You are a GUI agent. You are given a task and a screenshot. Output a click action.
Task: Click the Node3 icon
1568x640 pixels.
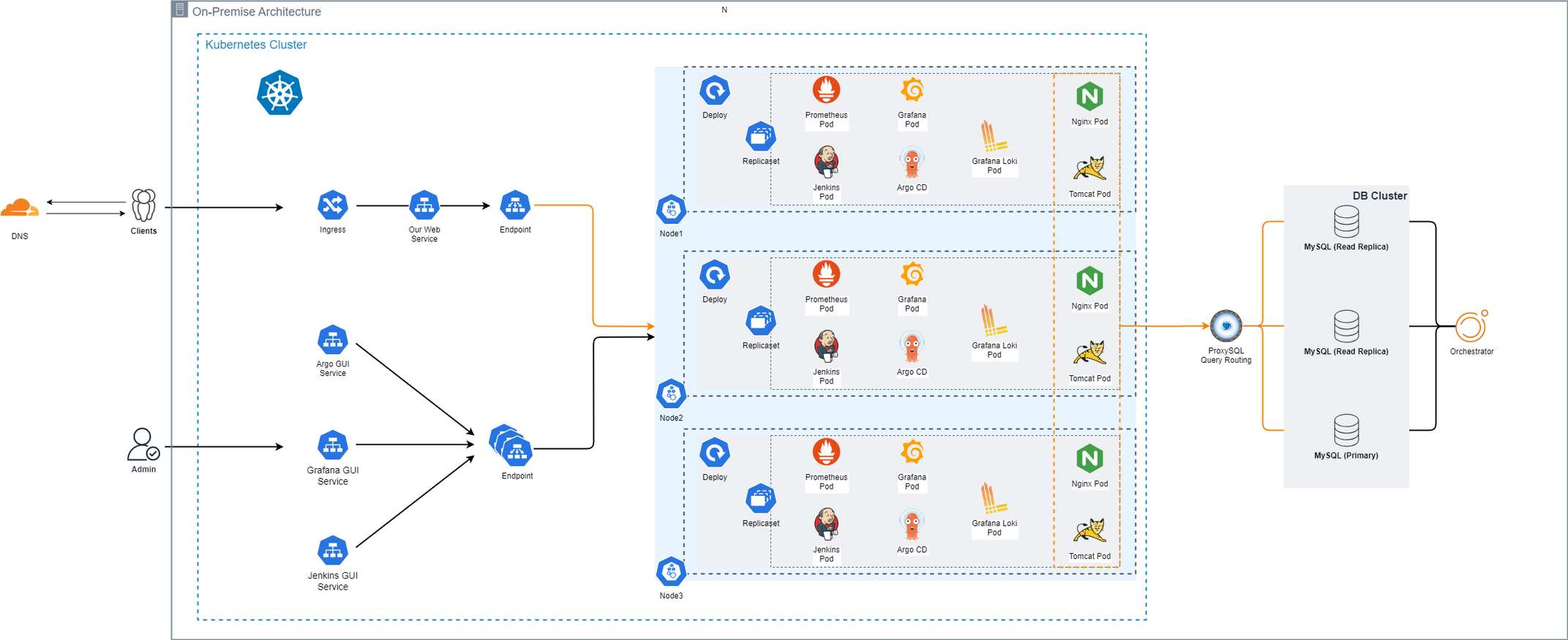coord(671,572)
